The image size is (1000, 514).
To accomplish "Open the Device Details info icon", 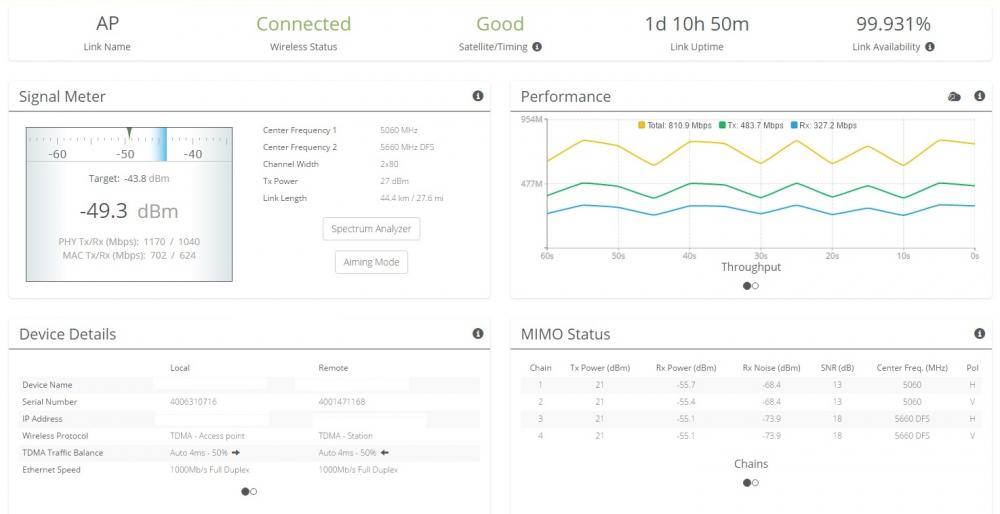I will 478,333.
